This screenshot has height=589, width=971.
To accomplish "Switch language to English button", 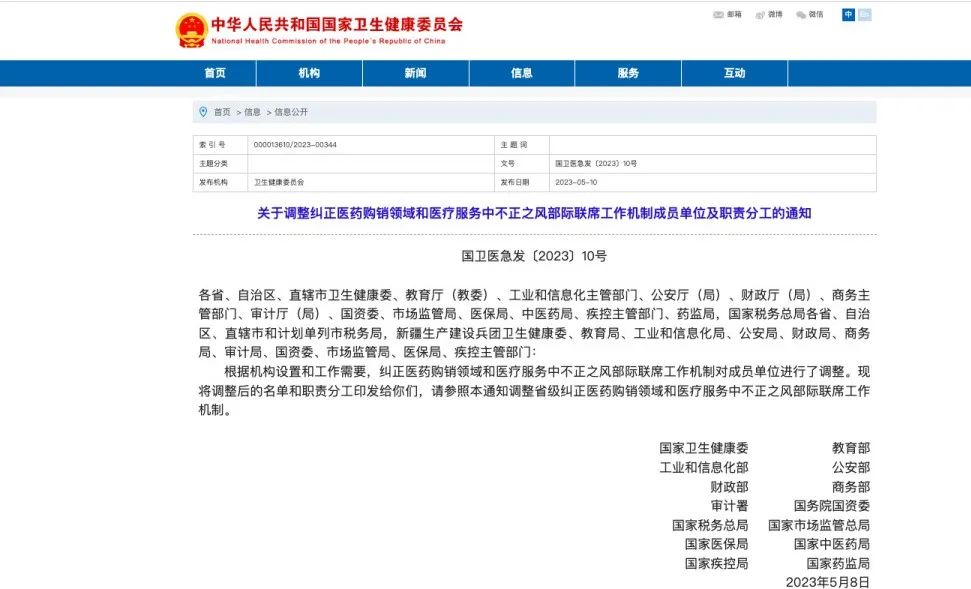I will [864, 15].
